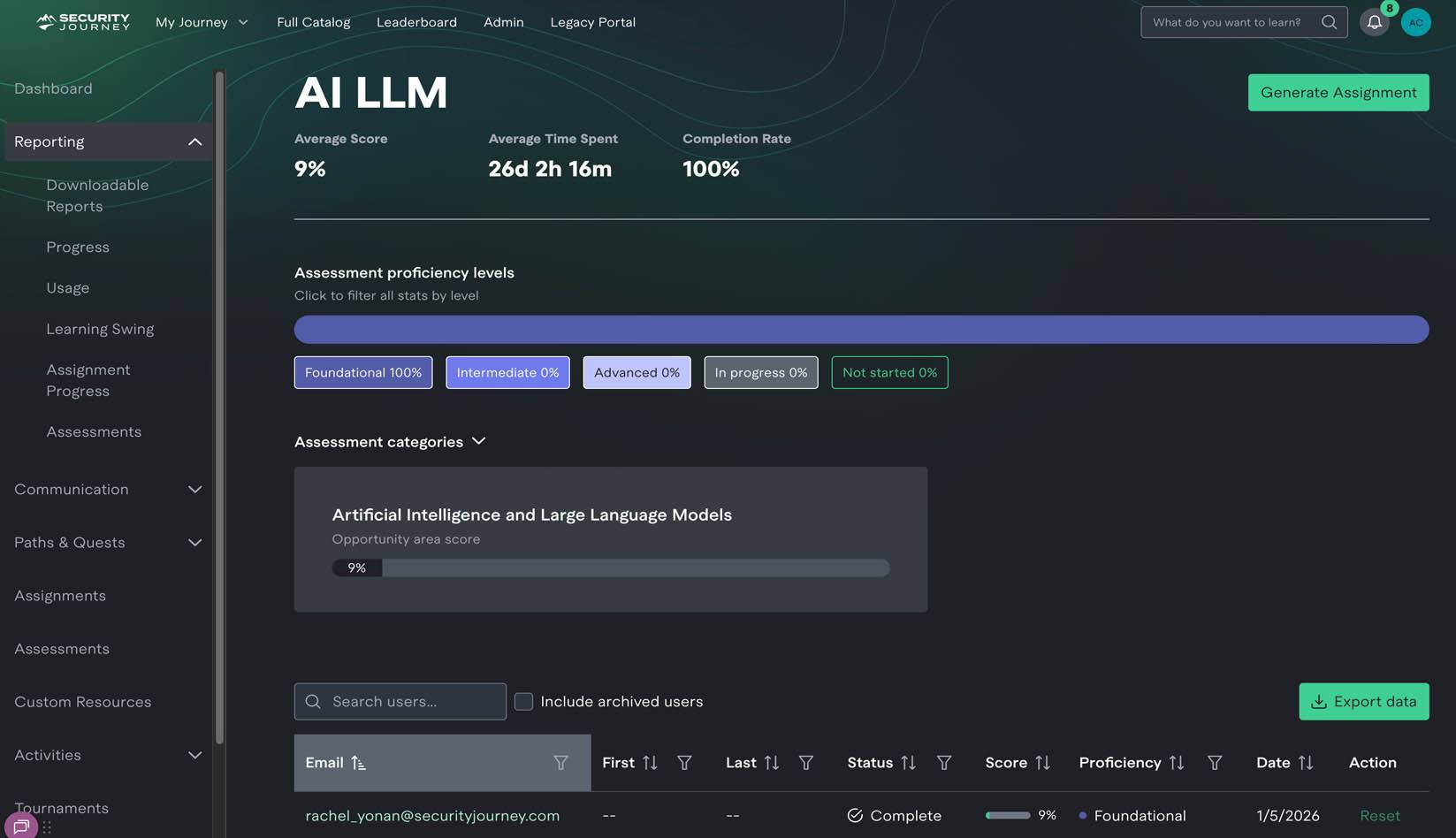The width and height of the screenshot is (1456, 838).
Task: Open the My Journey dropdown
Action: (202, 22)
